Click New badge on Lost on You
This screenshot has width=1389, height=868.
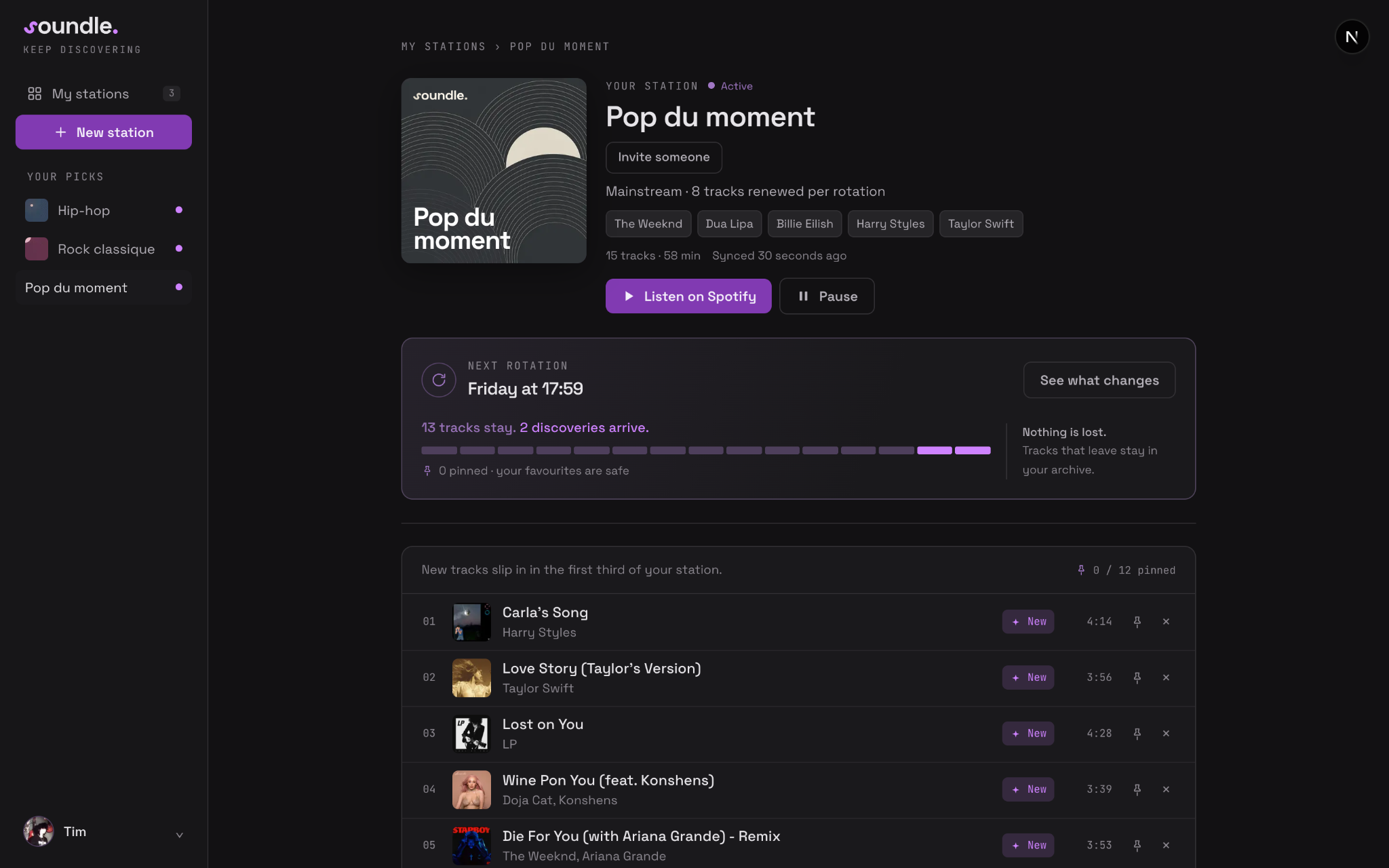pos(1028,734)
